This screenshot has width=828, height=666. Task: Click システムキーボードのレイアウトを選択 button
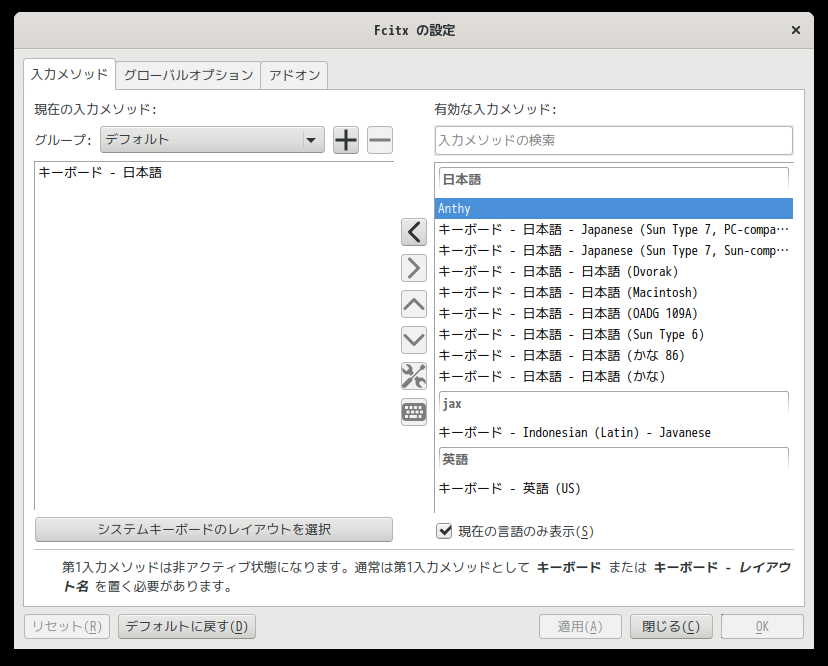pos(214,529)
